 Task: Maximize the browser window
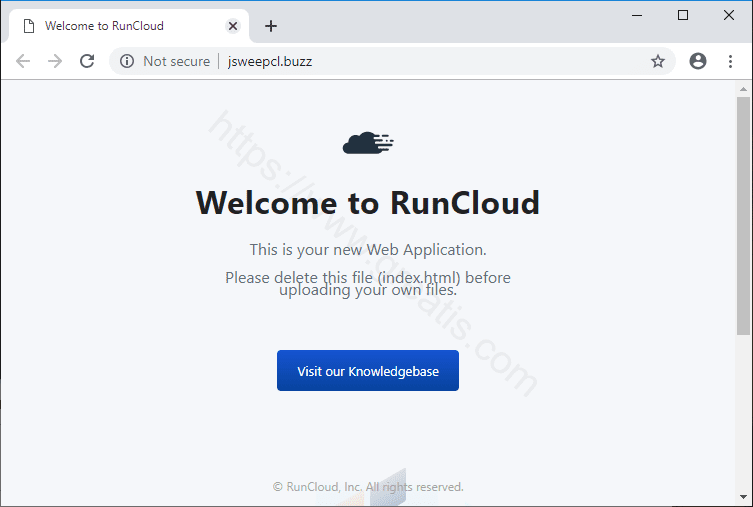[x=683, y=15]
